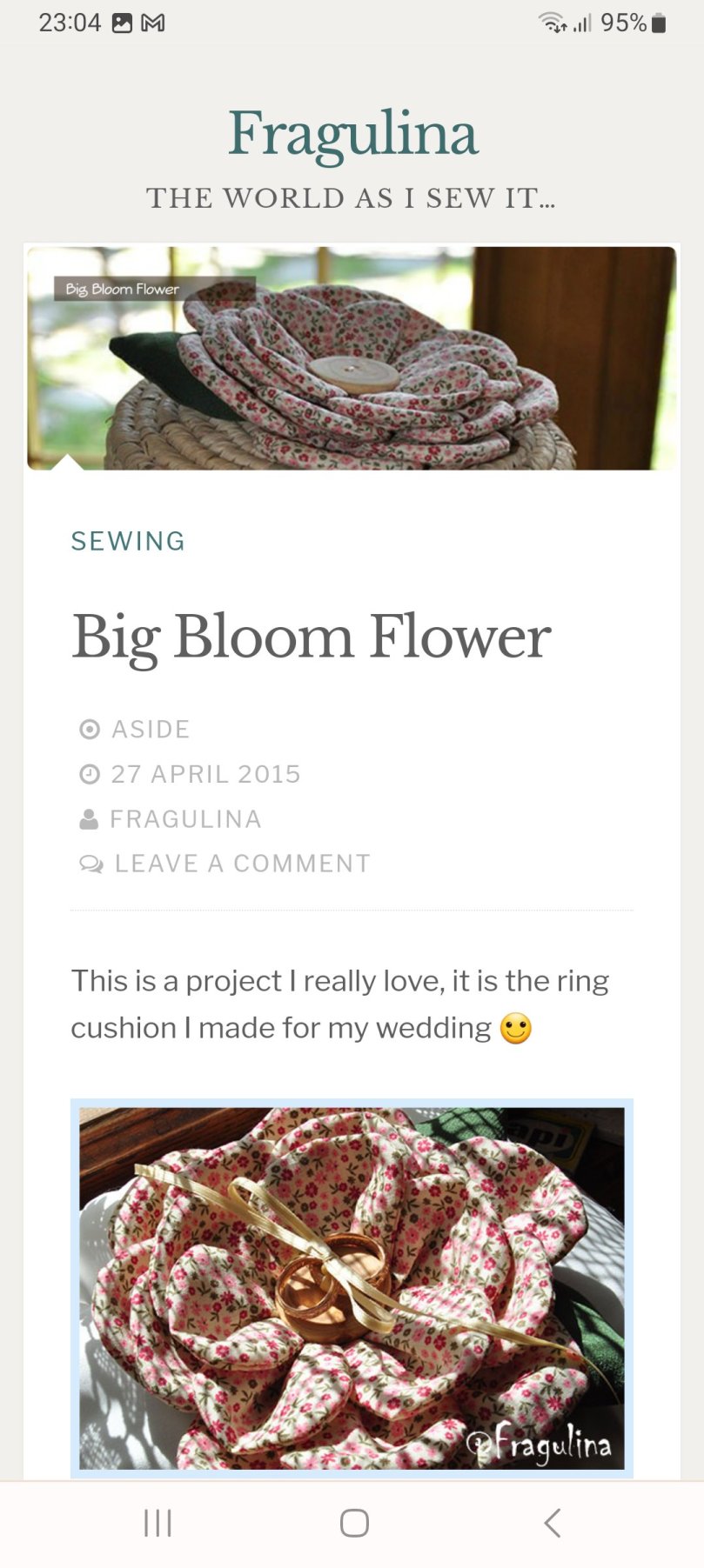
Task: Click the comment bubble icon
Action: tap(91, 864)
